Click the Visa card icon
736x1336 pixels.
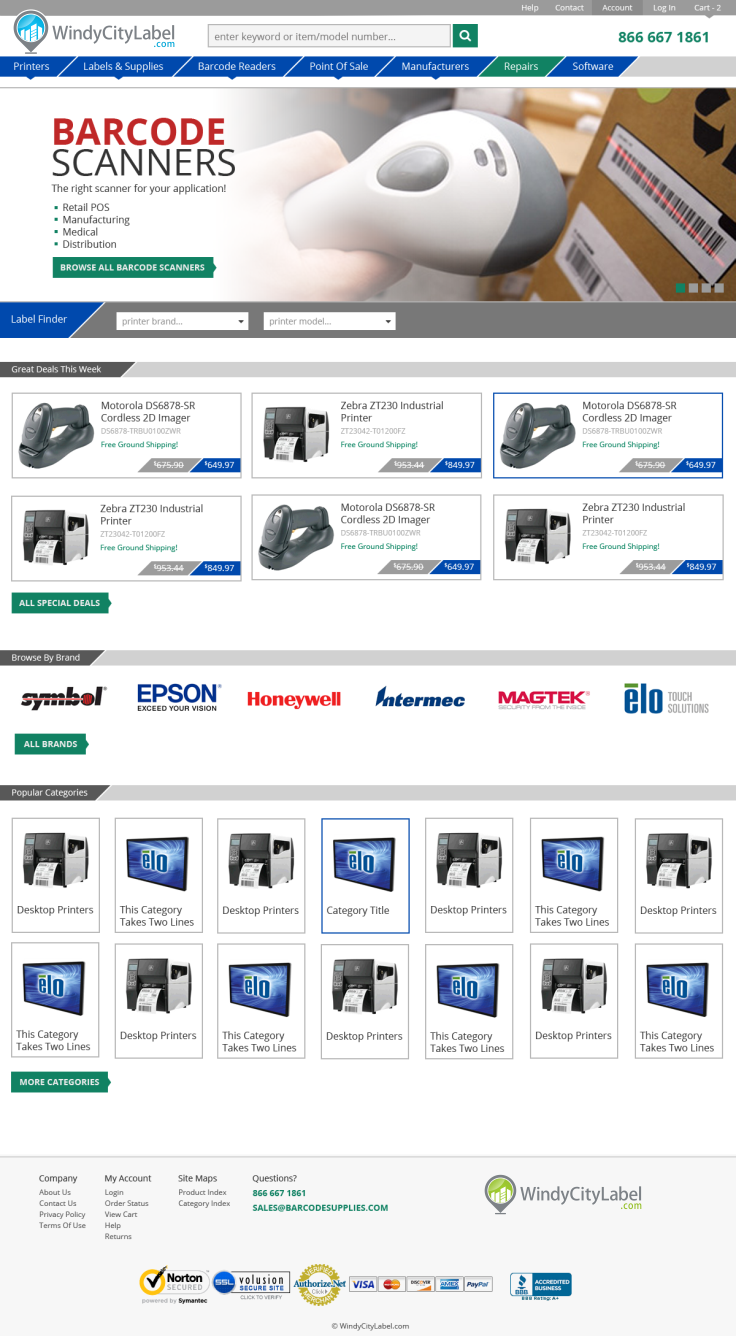363,1284
